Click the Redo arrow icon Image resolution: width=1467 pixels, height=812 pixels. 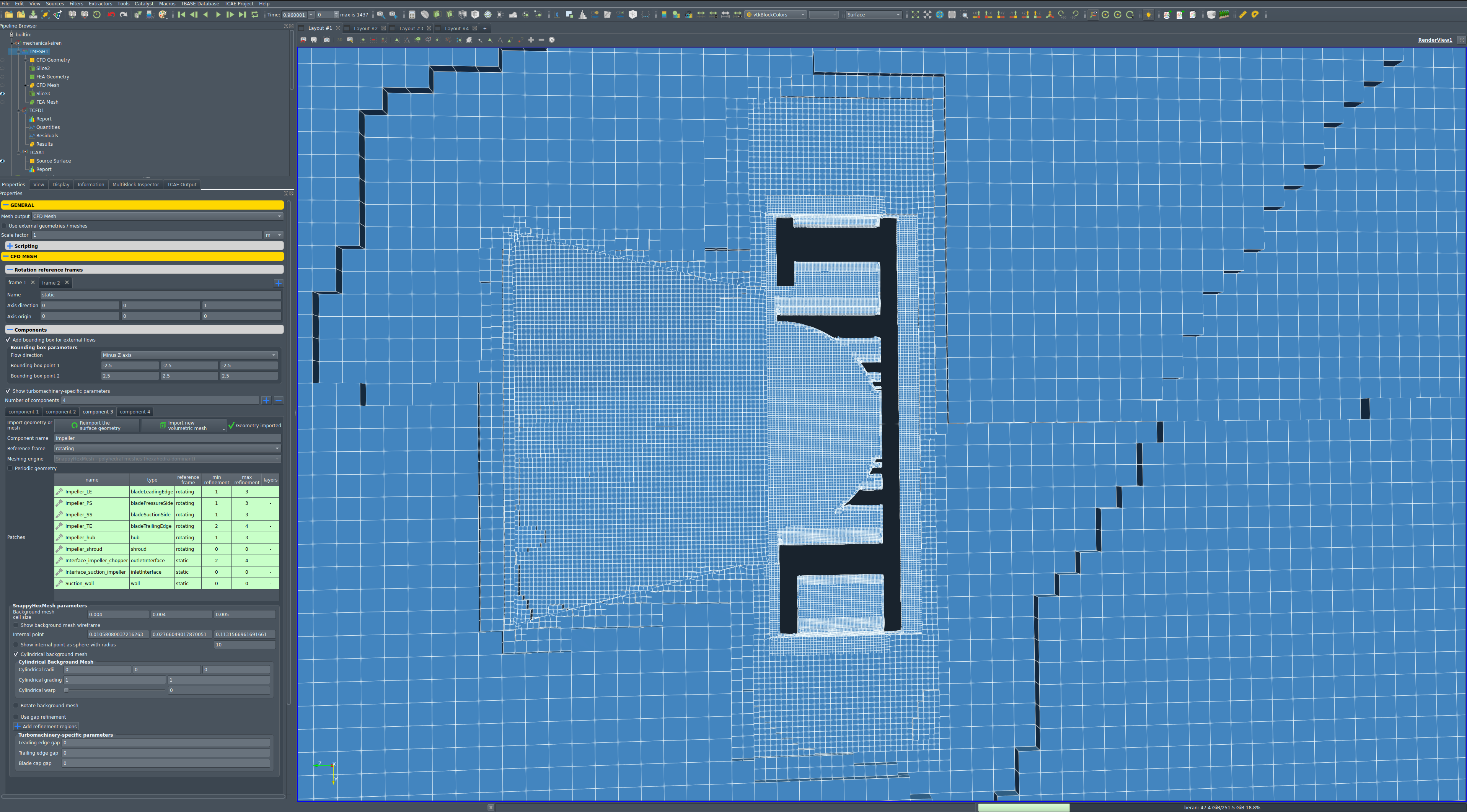pos(124,15)
